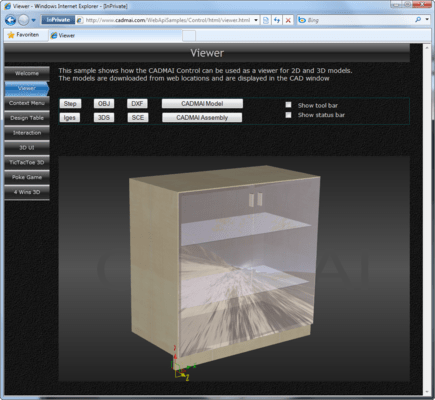Click the 3D cabinet model in viewer

(x=224, y=267)
